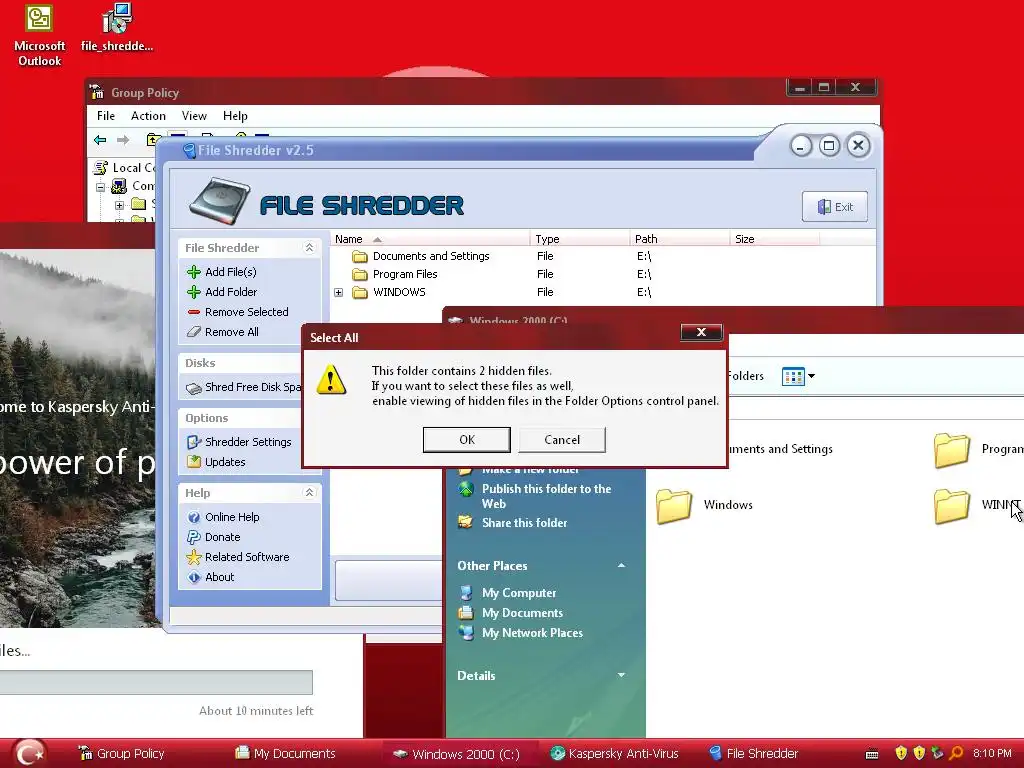Screen dimensions: 1024x768
Task: Collapse the Computer Configuration tree node in Group Policy
Action: point(101,187)
